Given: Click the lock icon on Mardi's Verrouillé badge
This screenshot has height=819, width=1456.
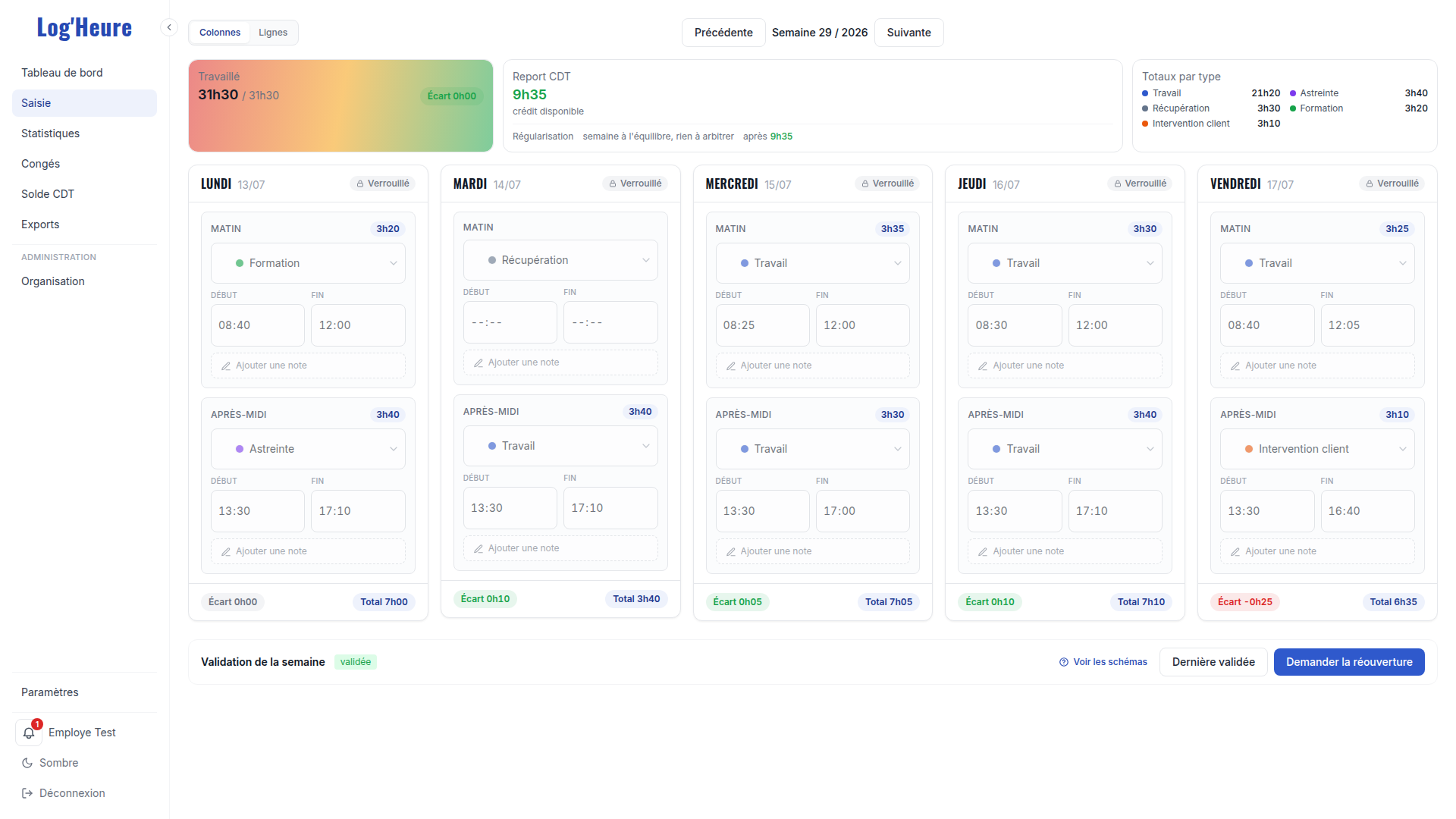Looking at the screenshot, I should [613, 184].
